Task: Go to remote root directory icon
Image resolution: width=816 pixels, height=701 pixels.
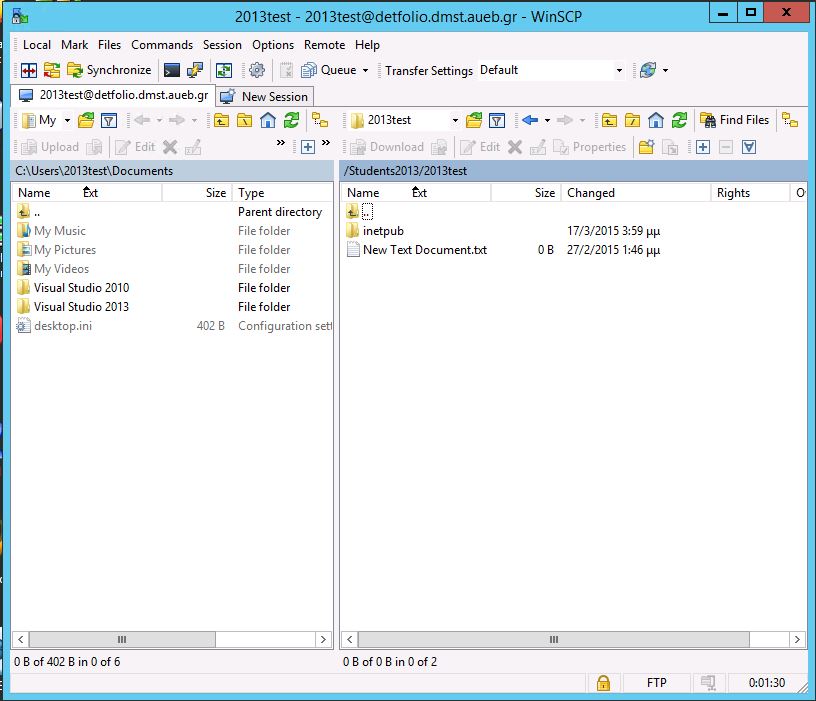Action: pos(632,121)
